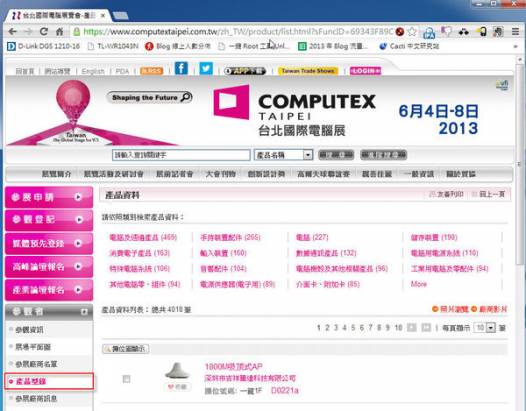Tick the checkbox beside 1800M ceiling AP product
The width and height of the screenshot is (526, 411).
pyautogui.click(x=126, y=379)
